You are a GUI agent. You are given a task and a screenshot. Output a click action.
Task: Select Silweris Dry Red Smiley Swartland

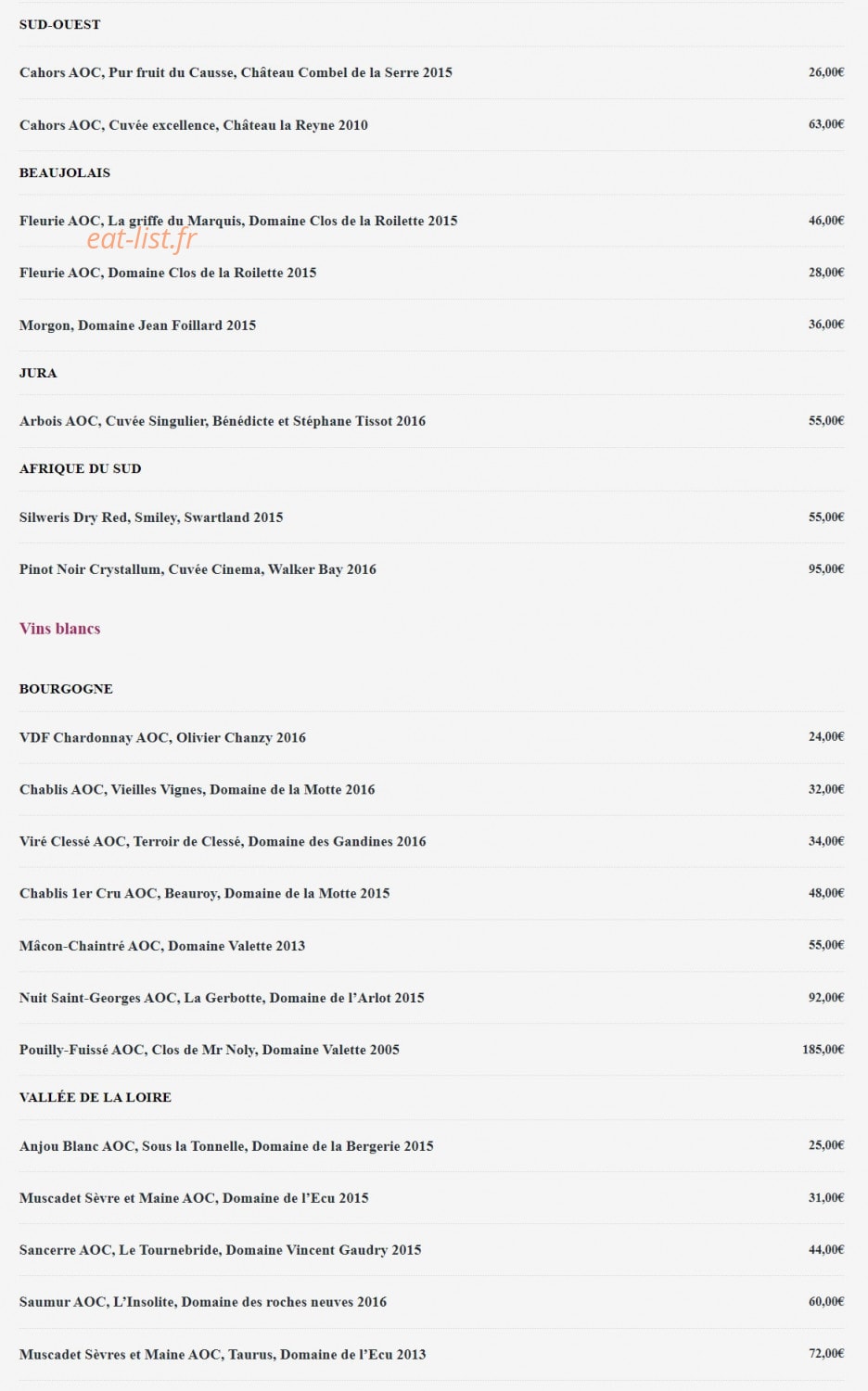pos(151,517)
